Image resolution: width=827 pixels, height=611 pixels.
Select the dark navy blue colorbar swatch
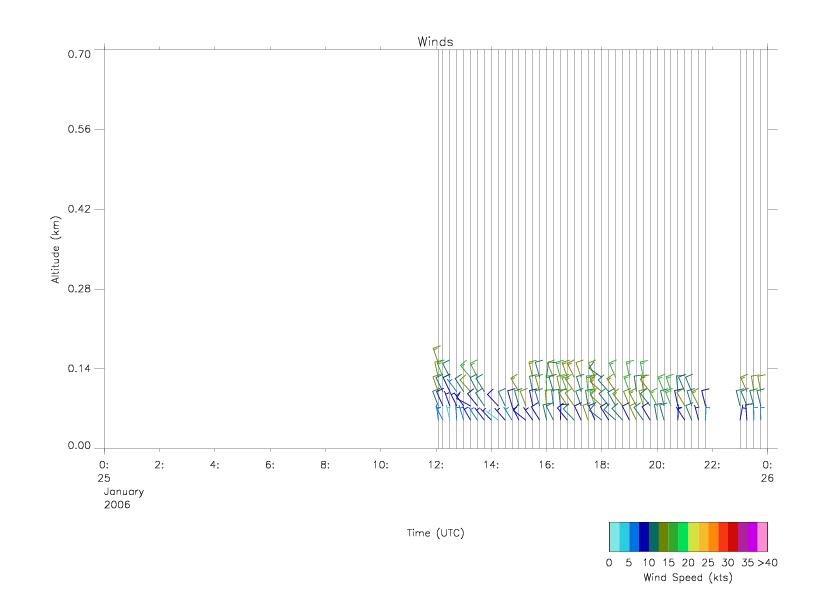pyautogui.click(x=643, y=537)
